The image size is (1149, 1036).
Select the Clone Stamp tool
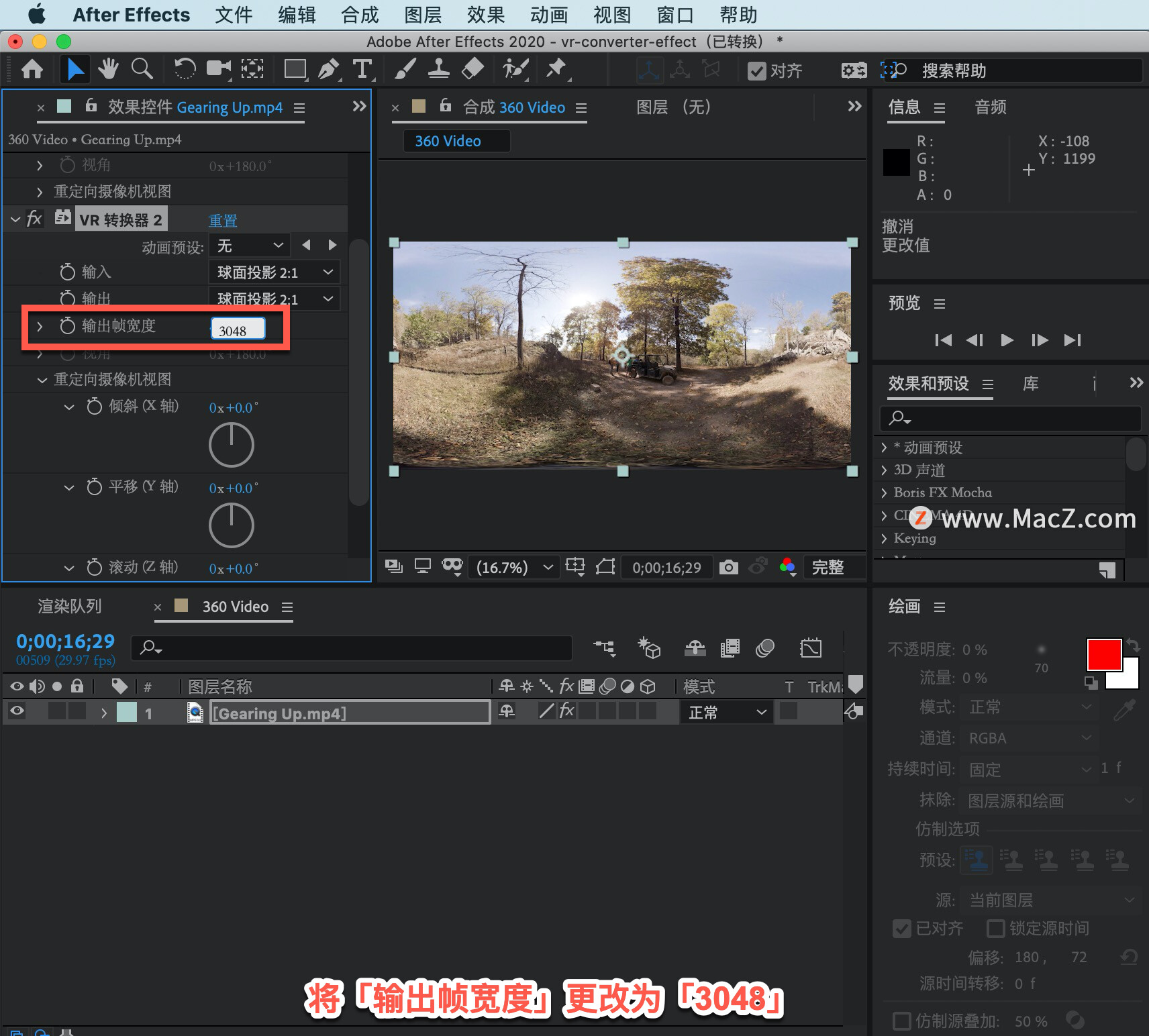point(439,69)
